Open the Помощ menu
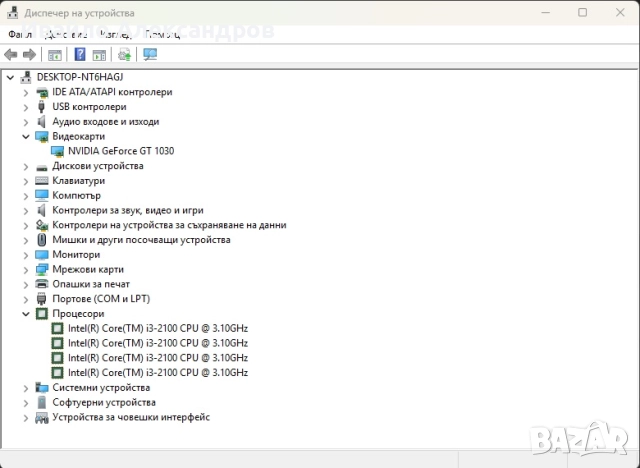640x468 pixels. pyautogui.click(x=162, y=35)
